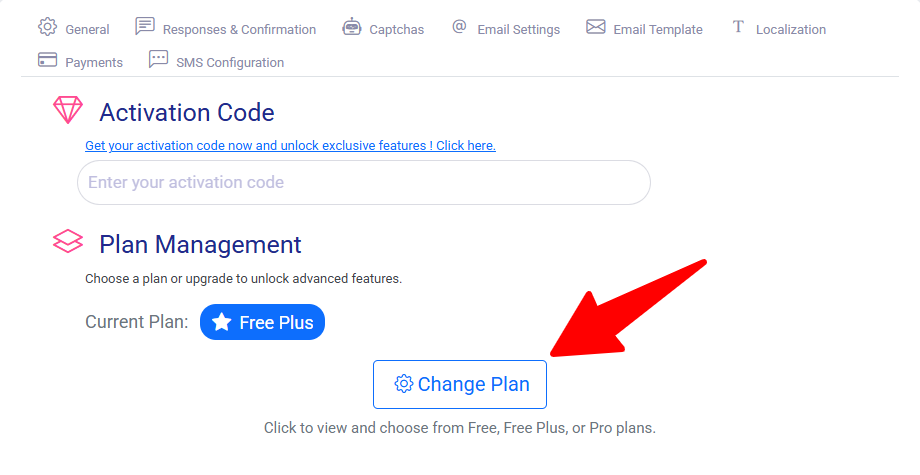Select the Localization tab

[790, 30]
